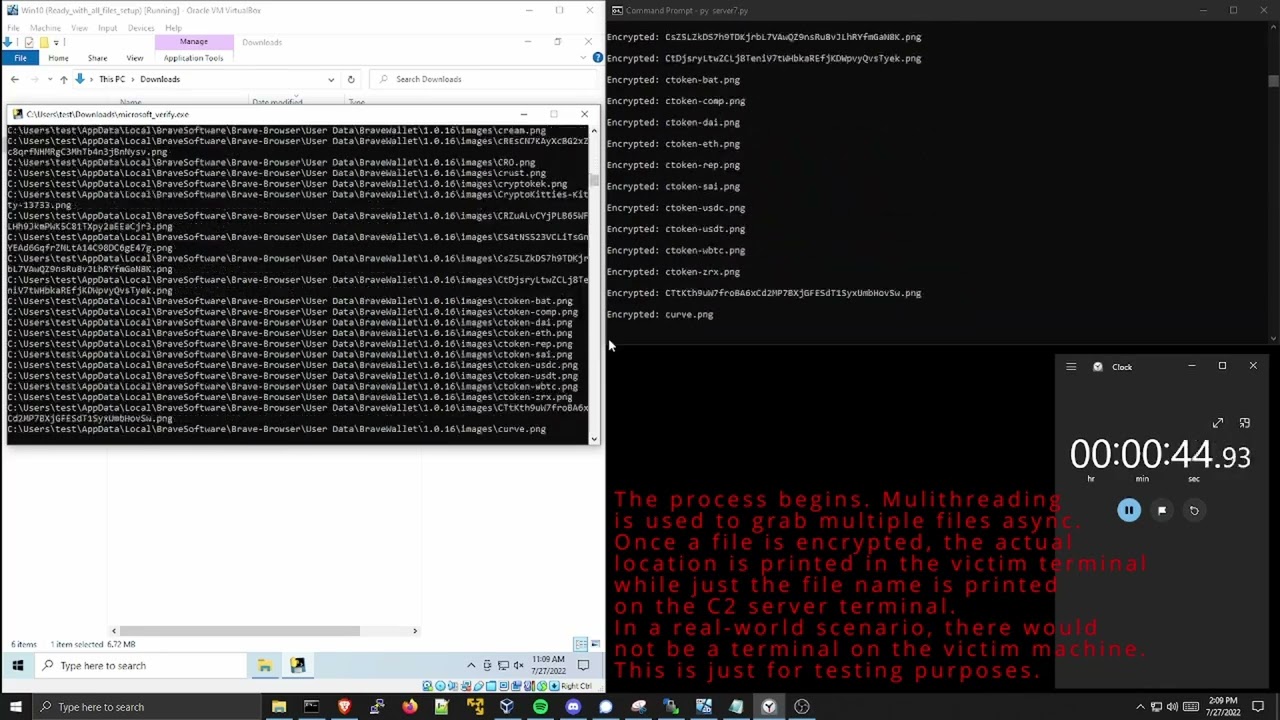The image size is (1280, 720).
Task: Click Explorer horizontal scrollbar left arrow
Action: tap(114, 631)
